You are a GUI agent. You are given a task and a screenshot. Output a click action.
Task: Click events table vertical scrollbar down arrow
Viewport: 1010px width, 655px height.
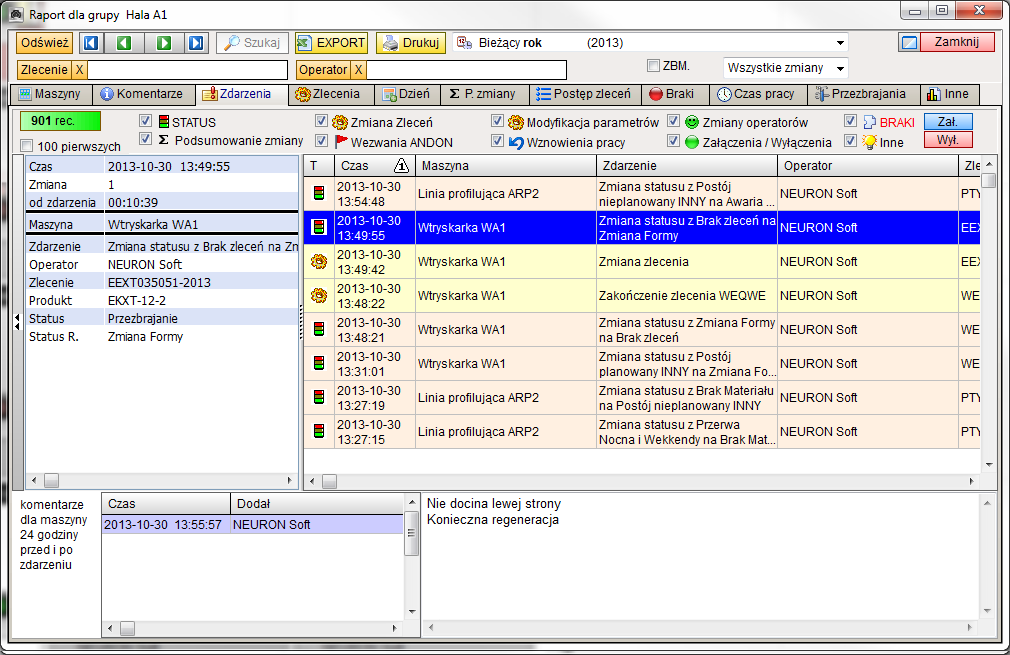tap(989, 464)
